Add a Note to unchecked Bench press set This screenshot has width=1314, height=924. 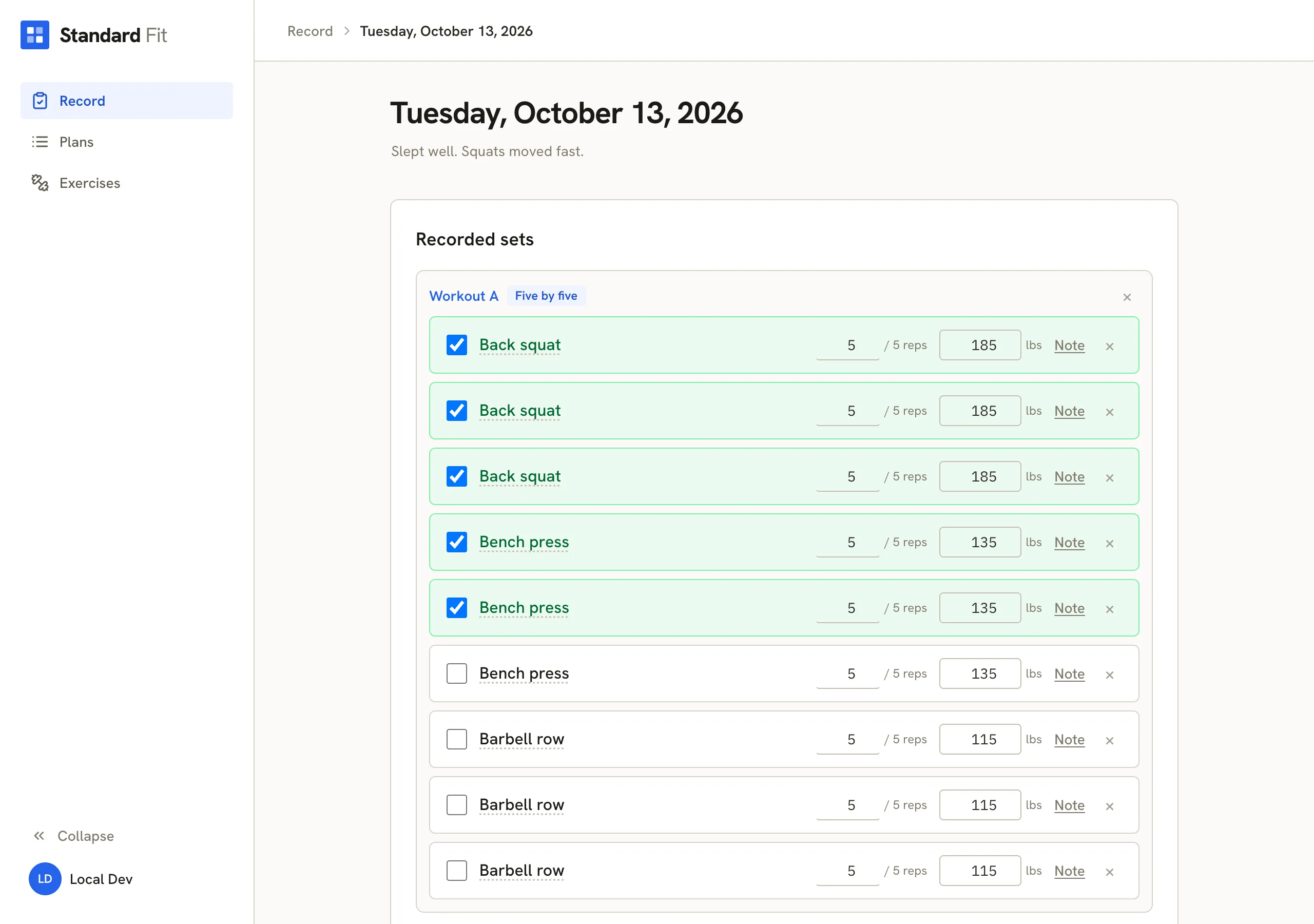tap(1069, 674)
